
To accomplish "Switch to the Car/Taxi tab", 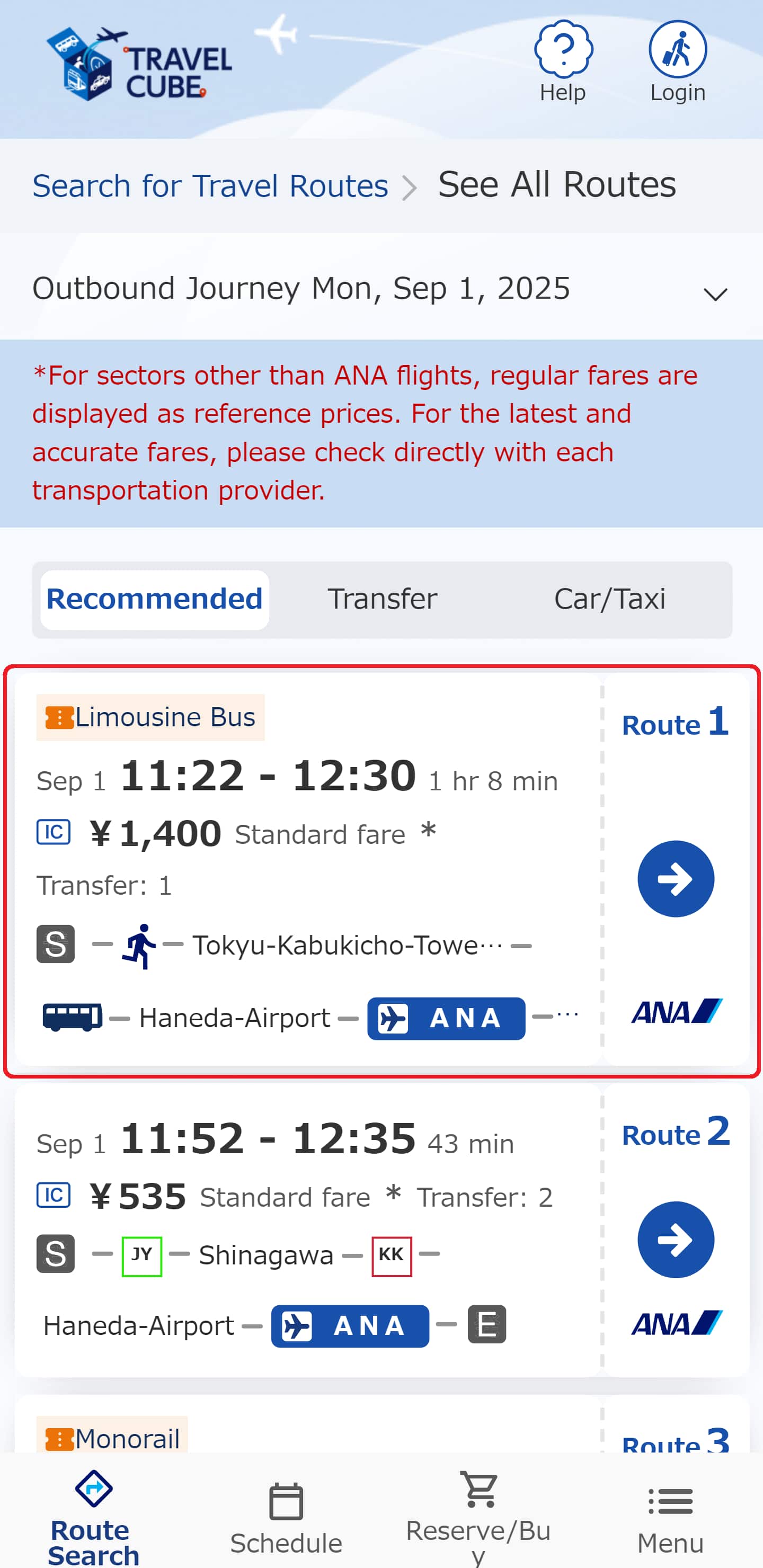I will point(609,599).
